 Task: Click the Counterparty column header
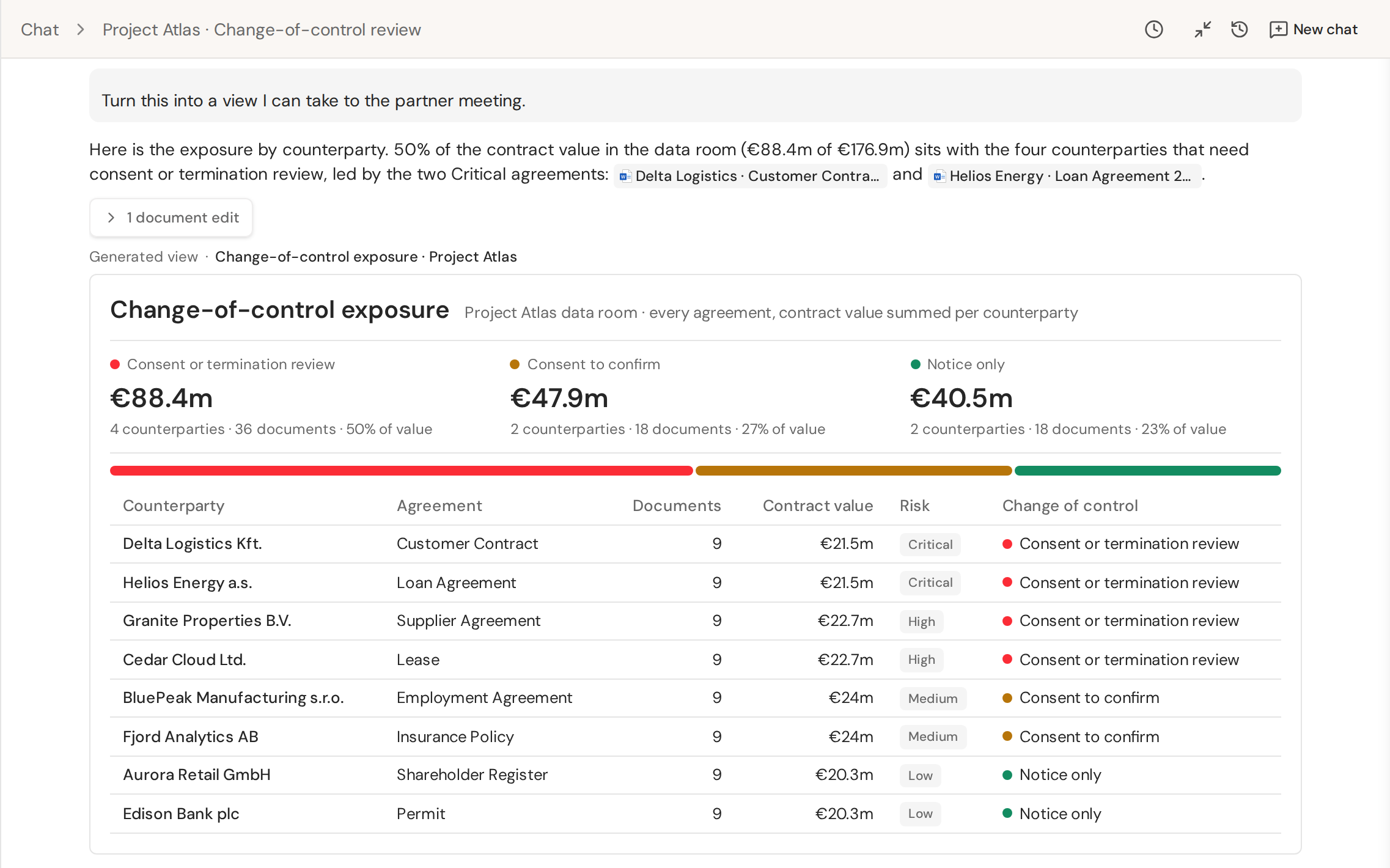point(174,506)
